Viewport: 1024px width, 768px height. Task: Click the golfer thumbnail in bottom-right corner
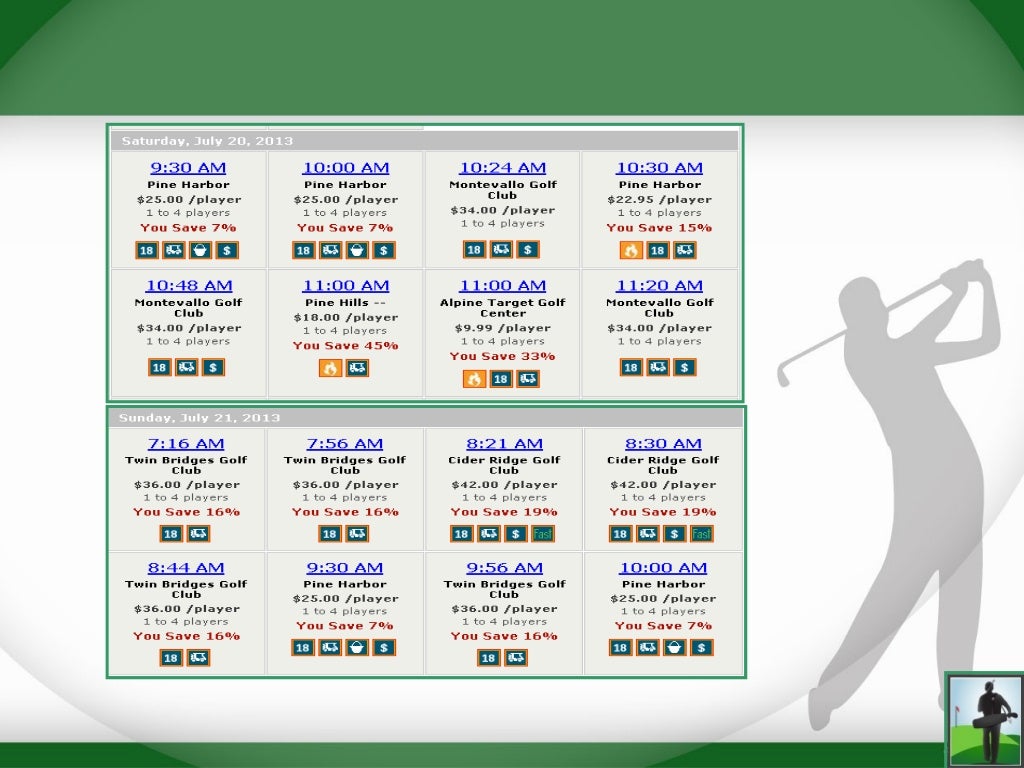pyautogui.click(x=985, y=720)
